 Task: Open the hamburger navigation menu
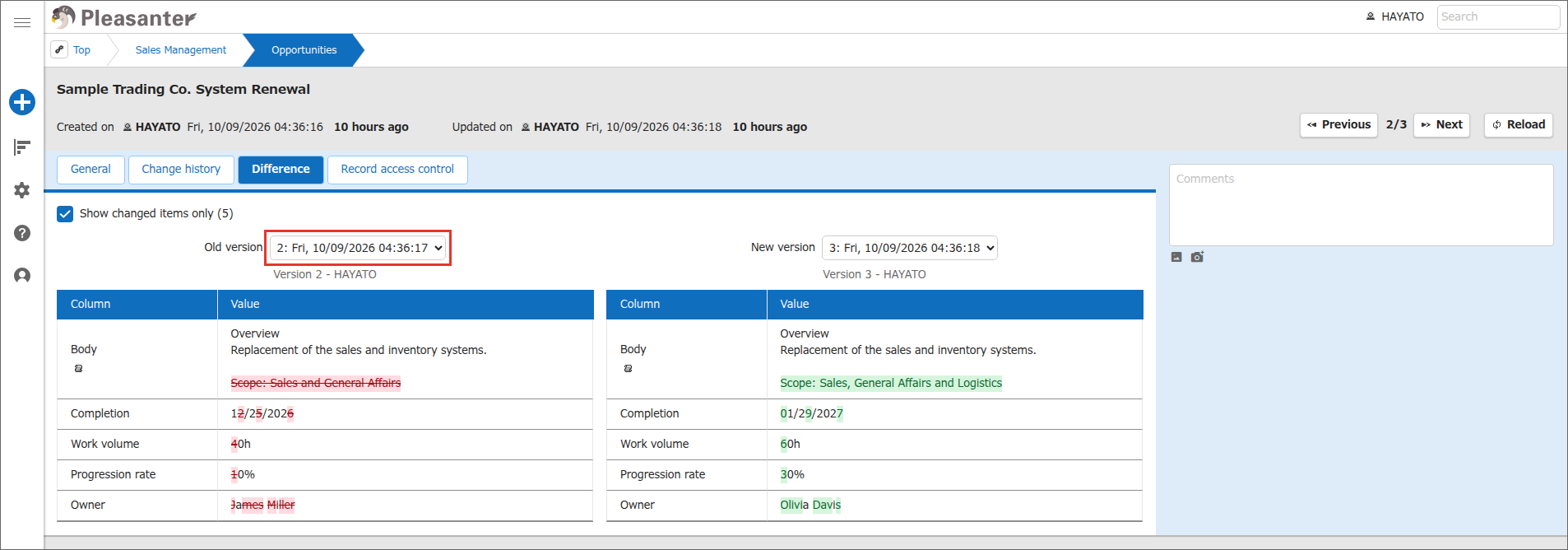[22, 22]
